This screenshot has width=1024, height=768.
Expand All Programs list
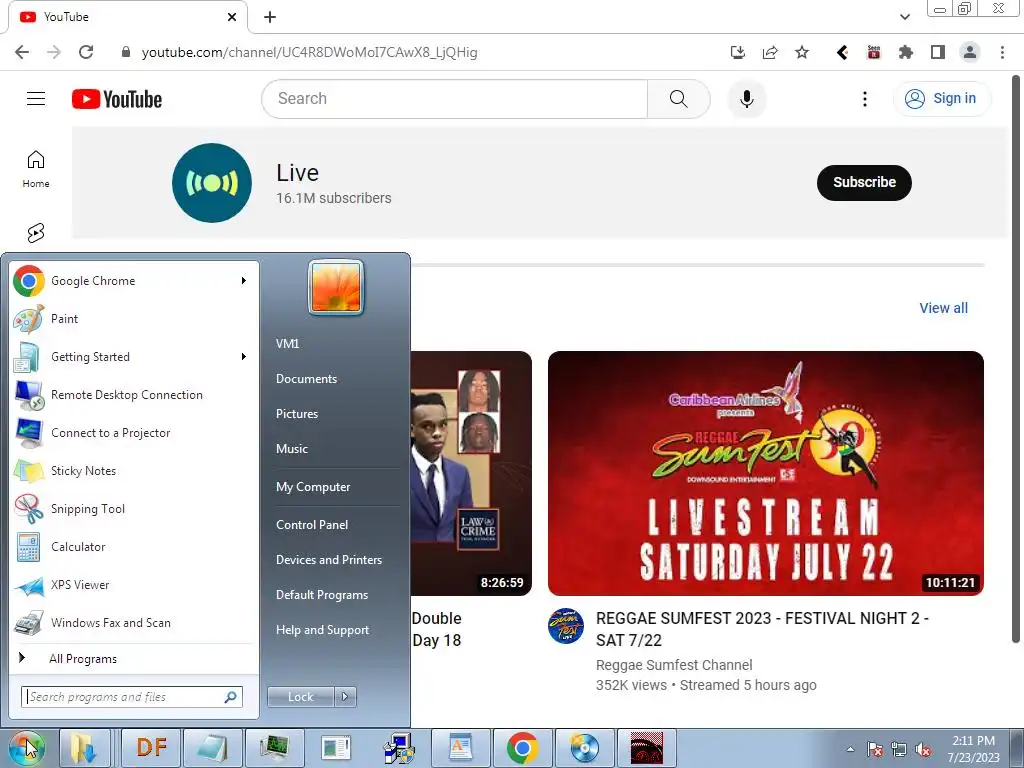click(x=131, y=658)
